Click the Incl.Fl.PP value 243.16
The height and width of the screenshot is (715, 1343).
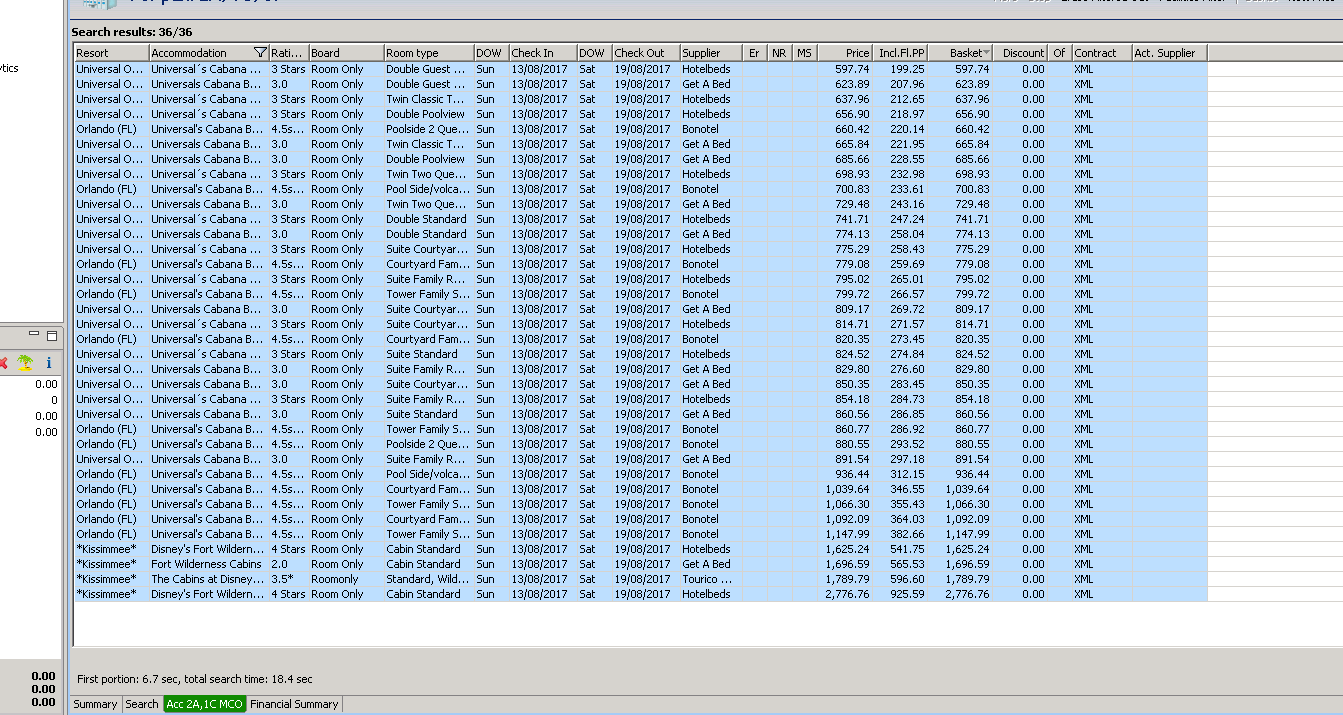(900, 204)
